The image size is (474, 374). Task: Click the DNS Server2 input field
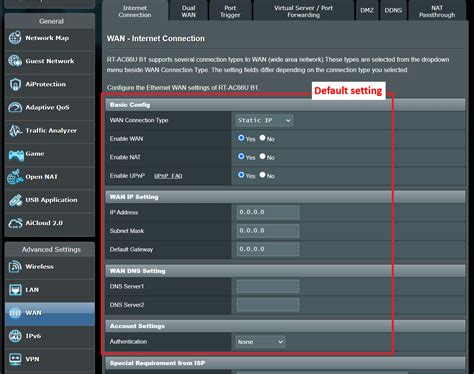(x=268, y=305)
